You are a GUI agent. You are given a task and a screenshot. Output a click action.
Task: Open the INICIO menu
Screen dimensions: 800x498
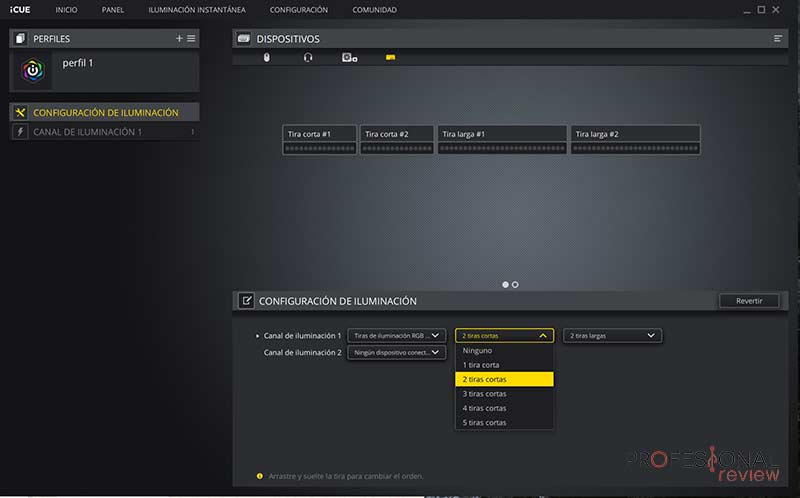tap(66, 10)
